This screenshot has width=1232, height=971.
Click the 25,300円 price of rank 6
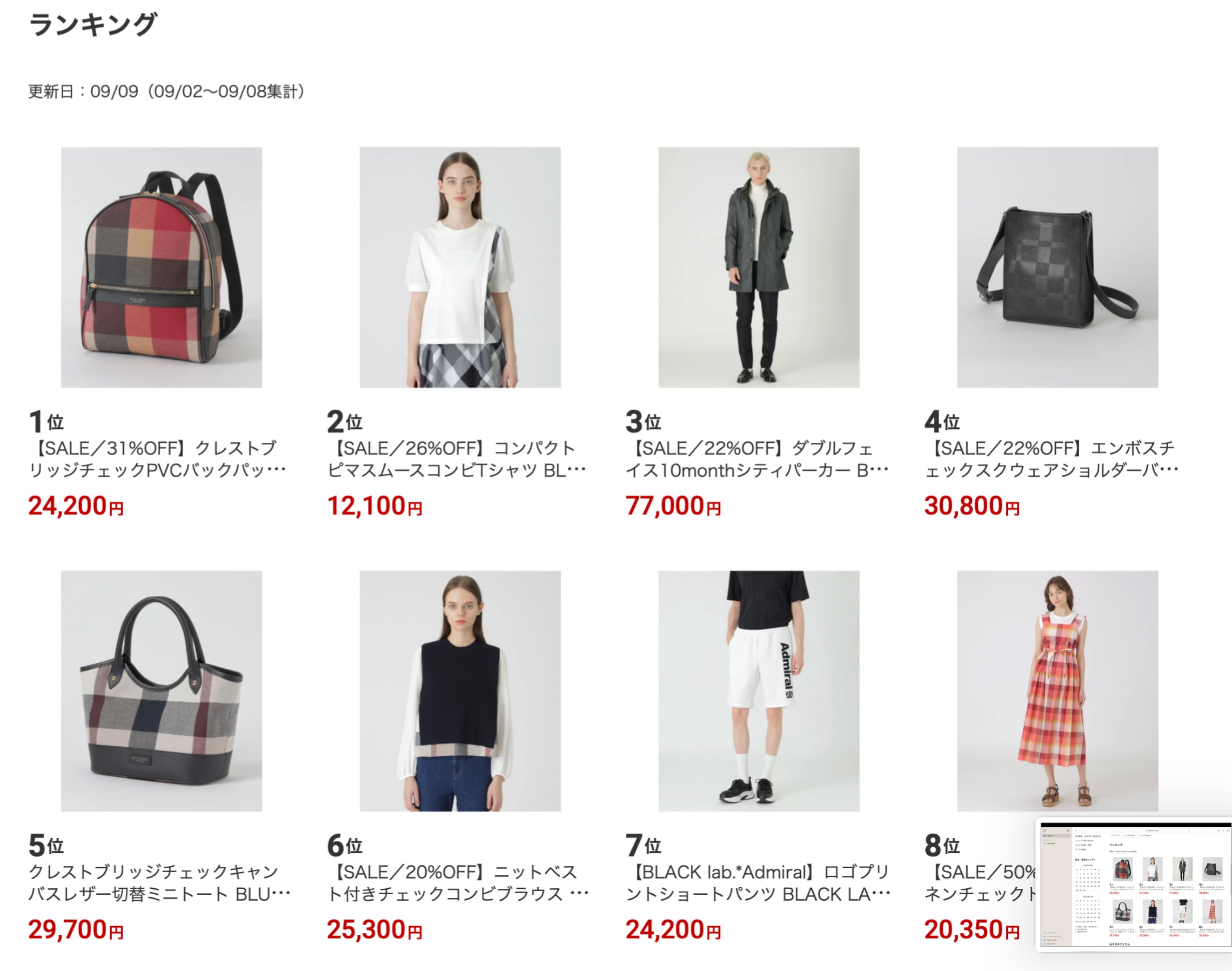point(375,929)
